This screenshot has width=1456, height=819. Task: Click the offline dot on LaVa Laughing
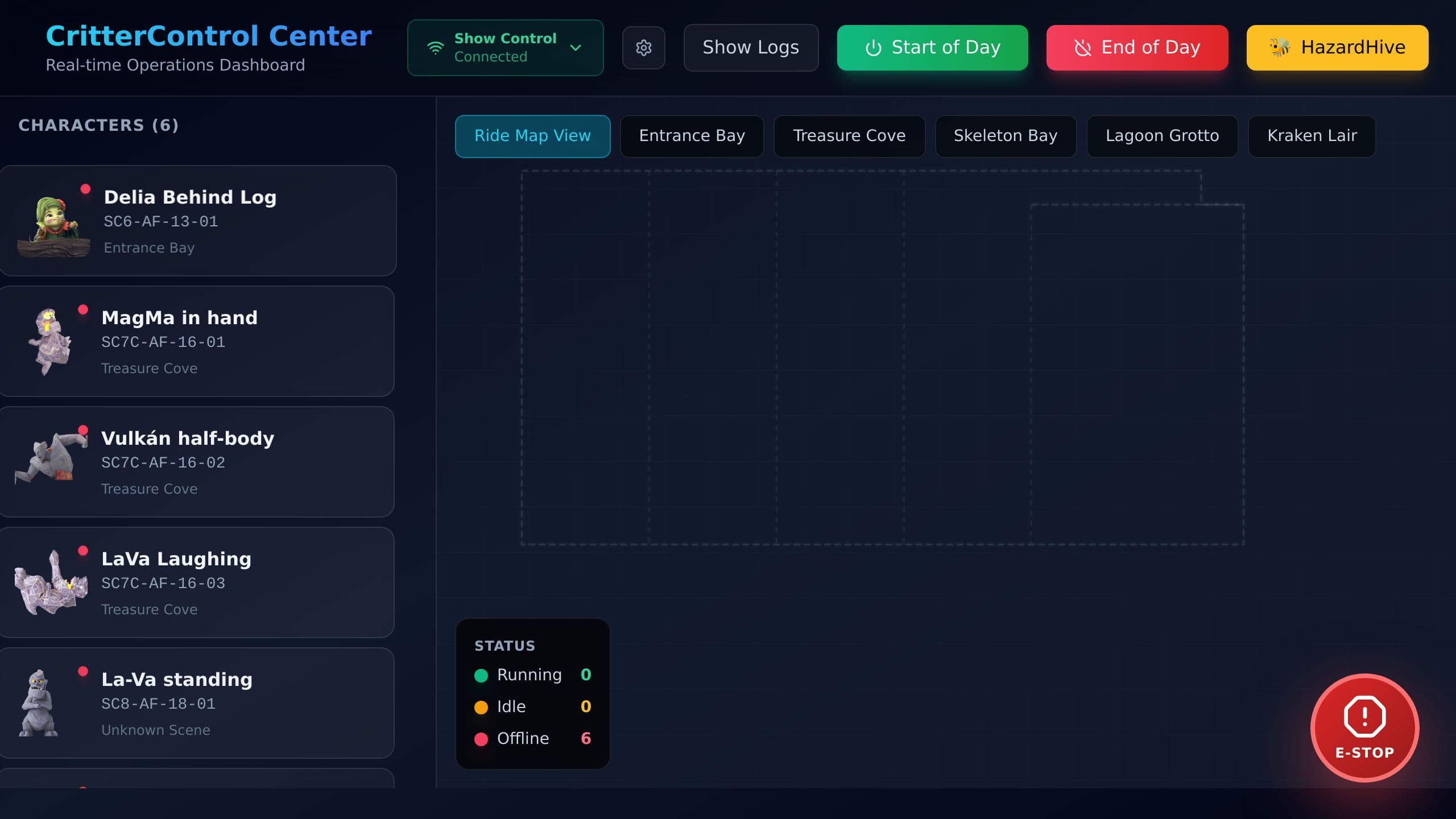coord(83,551)
